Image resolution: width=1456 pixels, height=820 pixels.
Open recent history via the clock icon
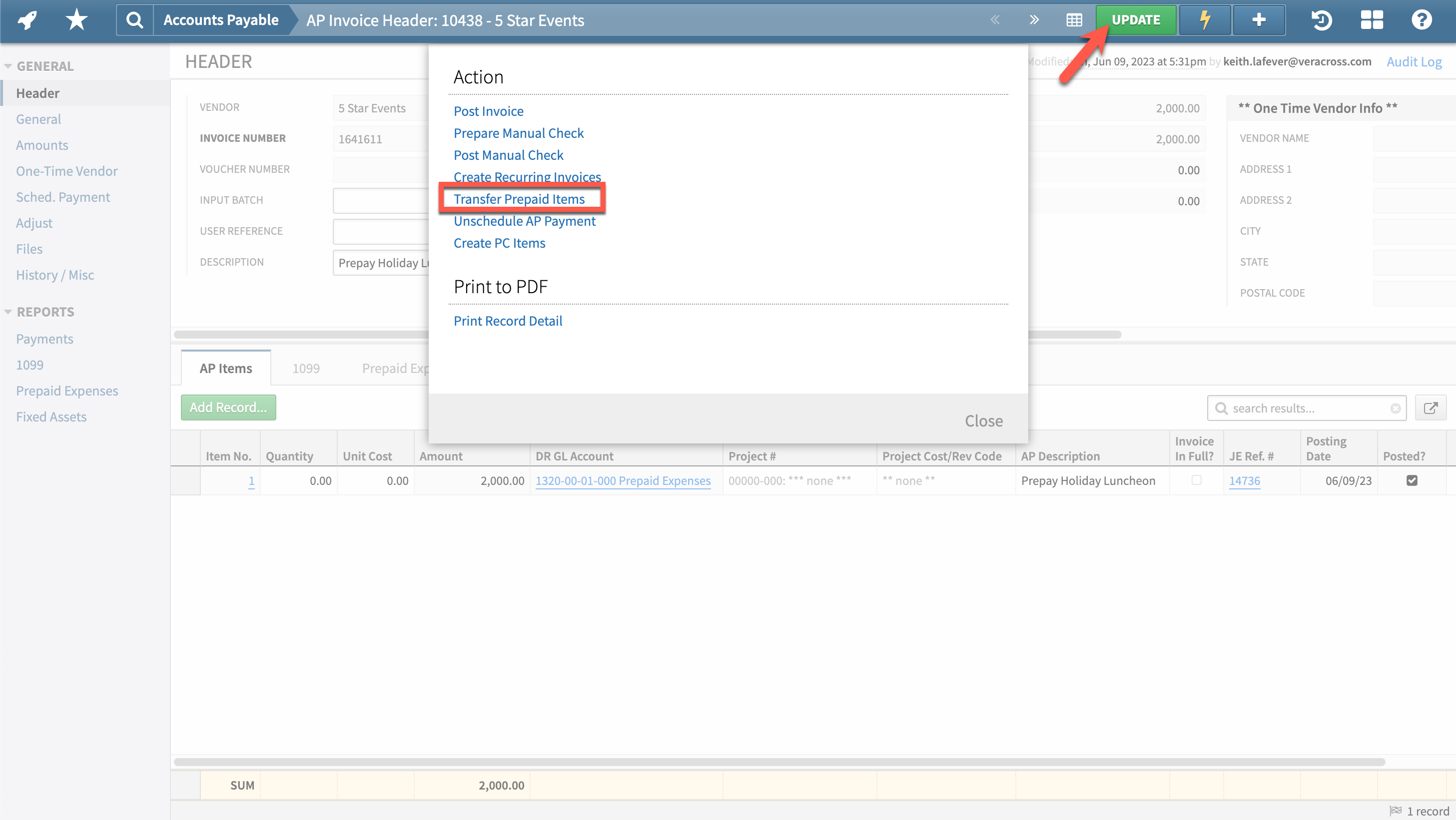pos(1322,20)
